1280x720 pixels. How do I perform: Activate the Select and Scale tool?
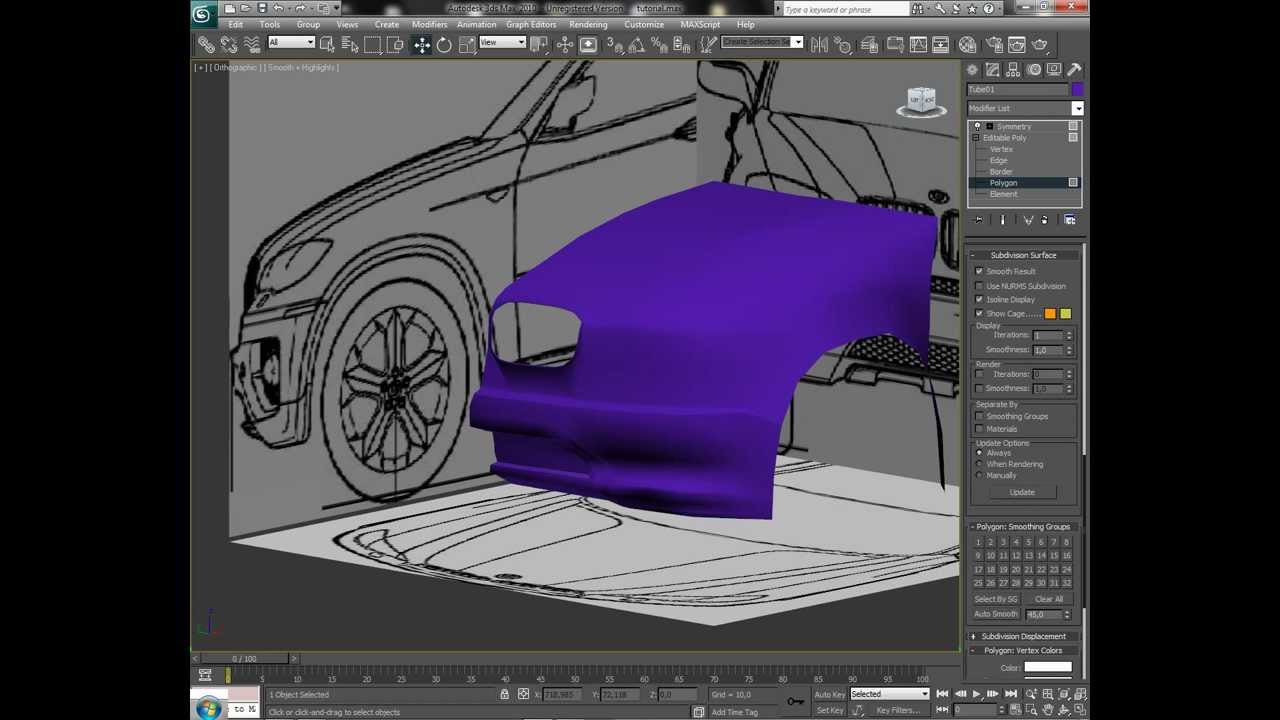[467, 44]
